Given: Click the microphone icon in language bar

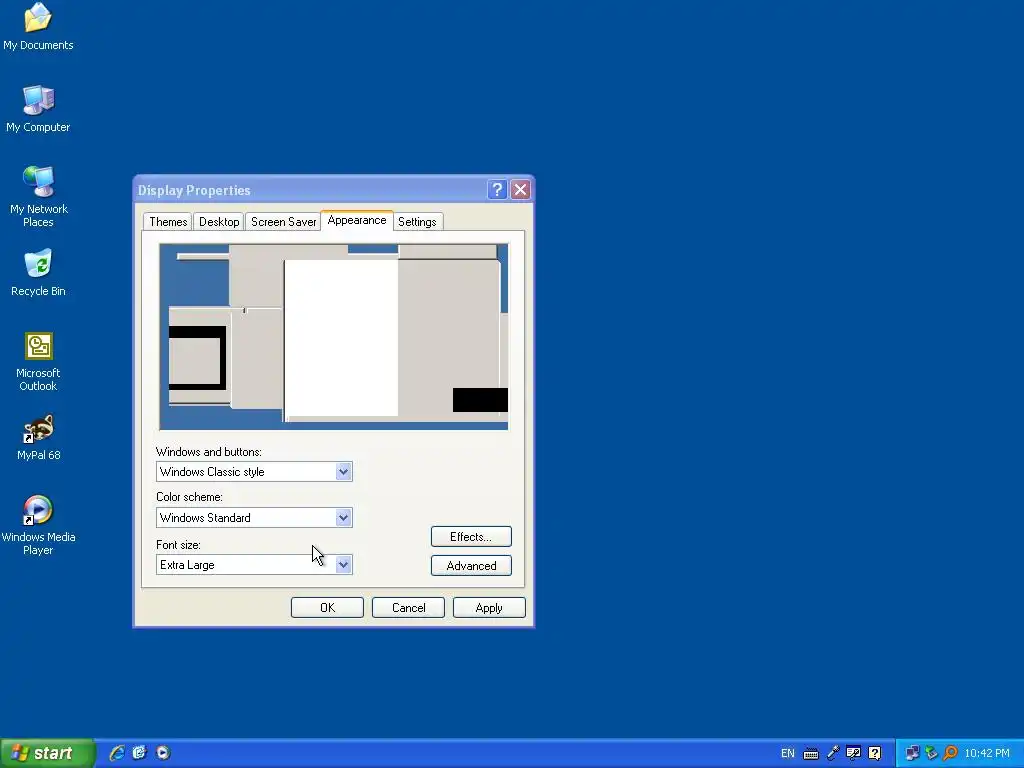Looking at the screenshot, I should pos(832,753).
